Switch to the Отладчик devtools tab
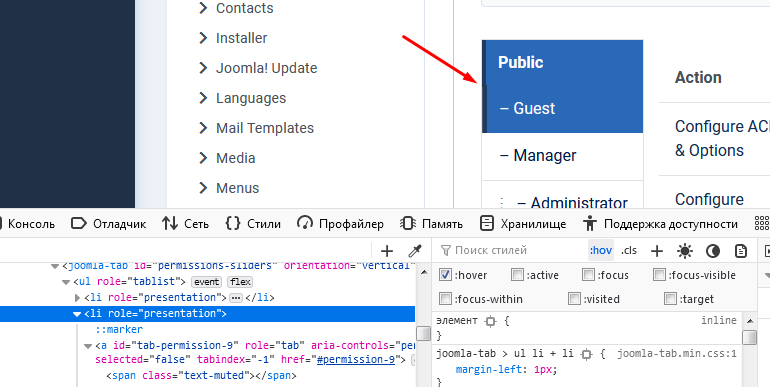The height and width of the screenshot is (387, 770). pyautogui.click(x=109, y=224)
